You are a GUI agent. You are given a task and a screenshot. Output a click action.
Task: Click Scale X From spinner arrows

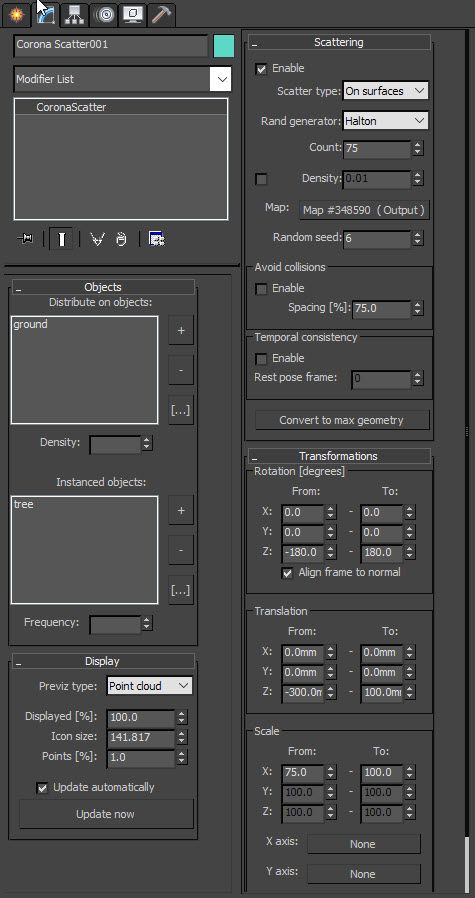pos(331,772)
